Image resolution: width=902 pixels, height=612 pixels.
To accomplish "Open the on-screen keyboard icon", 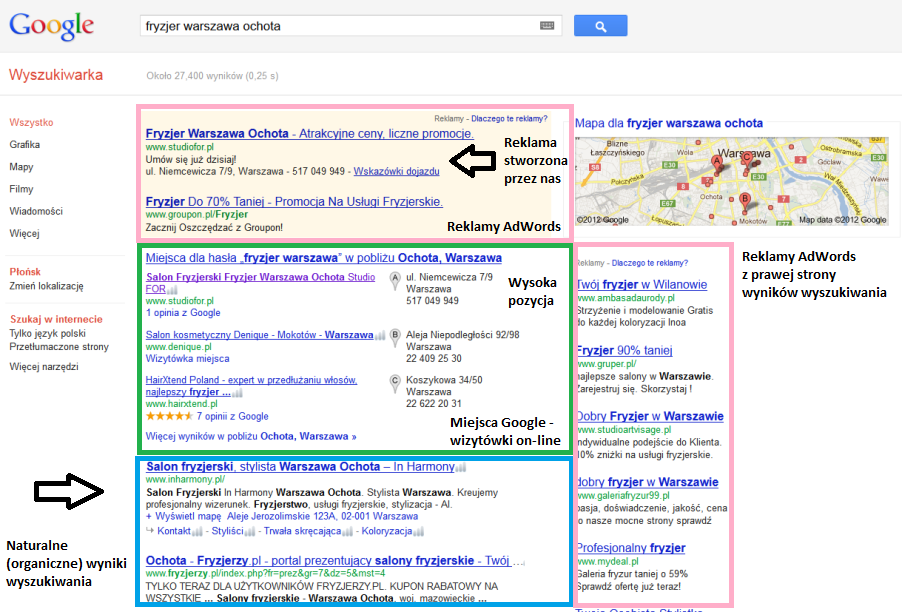I will click(x=547, y=25).
